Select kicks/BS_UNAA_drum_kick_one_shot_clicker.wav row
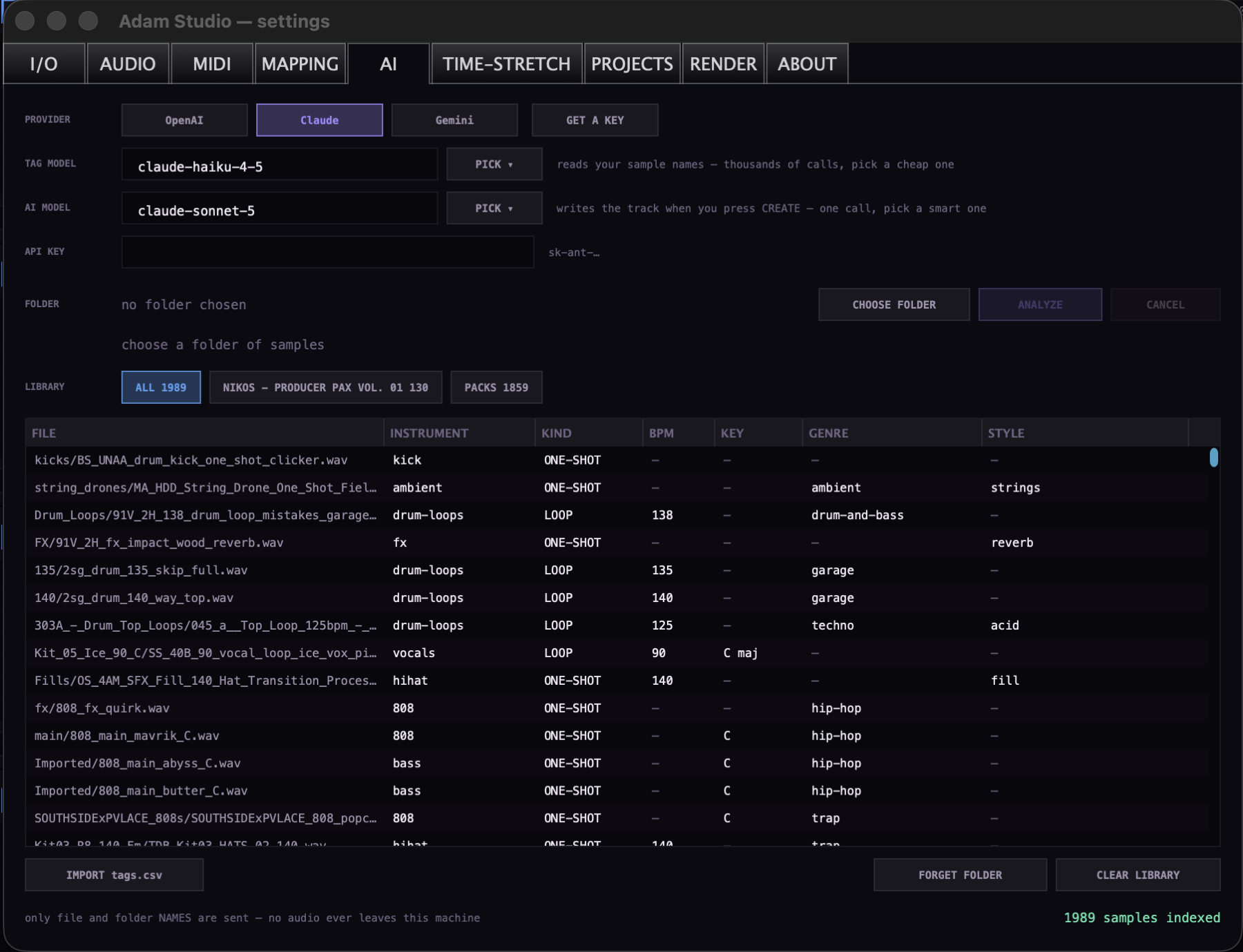Viewport: 1243px width, 952px height. 617,460
